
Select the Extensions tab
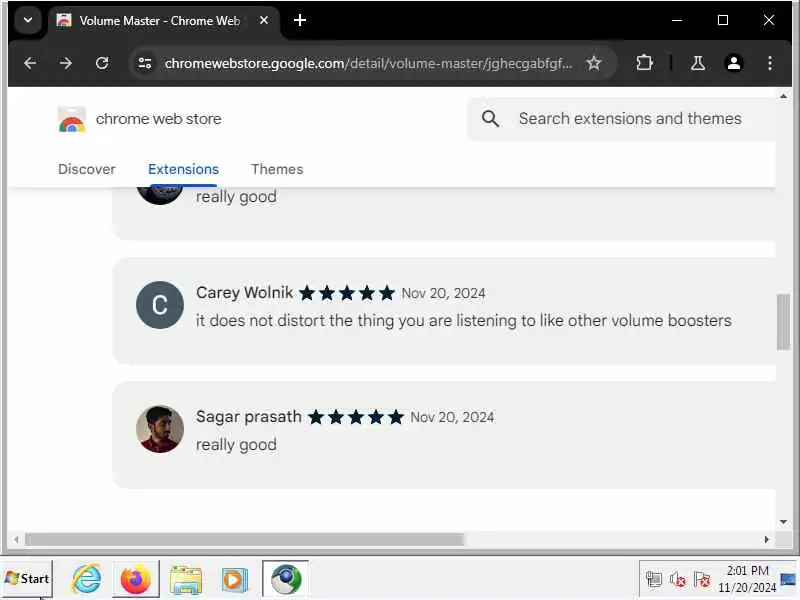(183, 169)
